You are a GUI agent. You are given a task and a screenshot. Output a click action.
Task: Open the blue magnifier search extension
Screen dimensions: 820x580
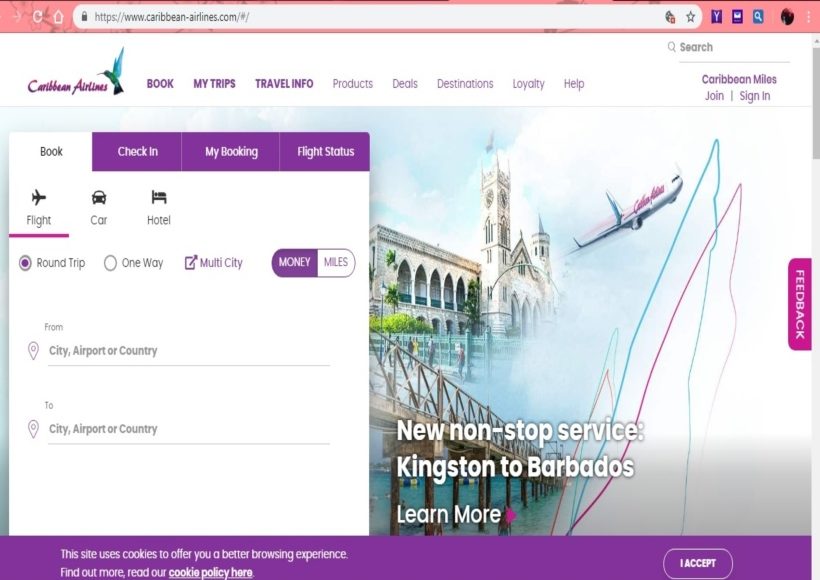(758, 17)
